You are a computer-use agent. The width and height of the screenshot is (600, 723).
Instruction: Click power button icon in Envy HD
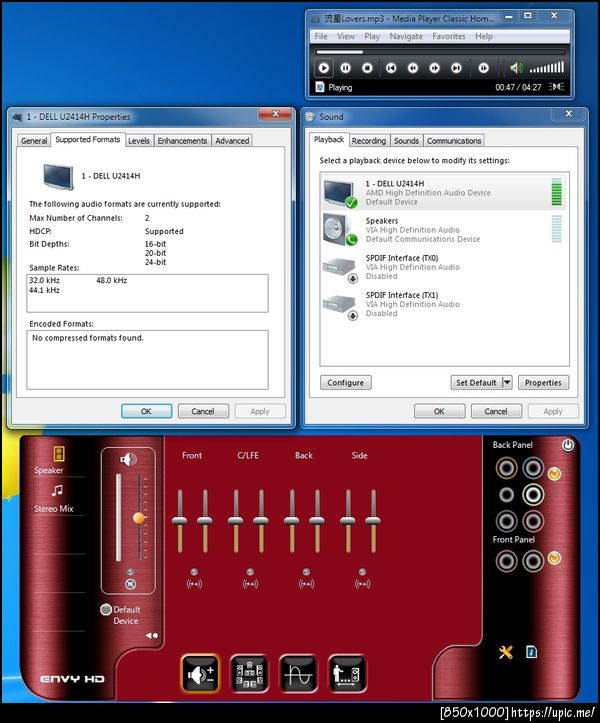pos(568,445)
